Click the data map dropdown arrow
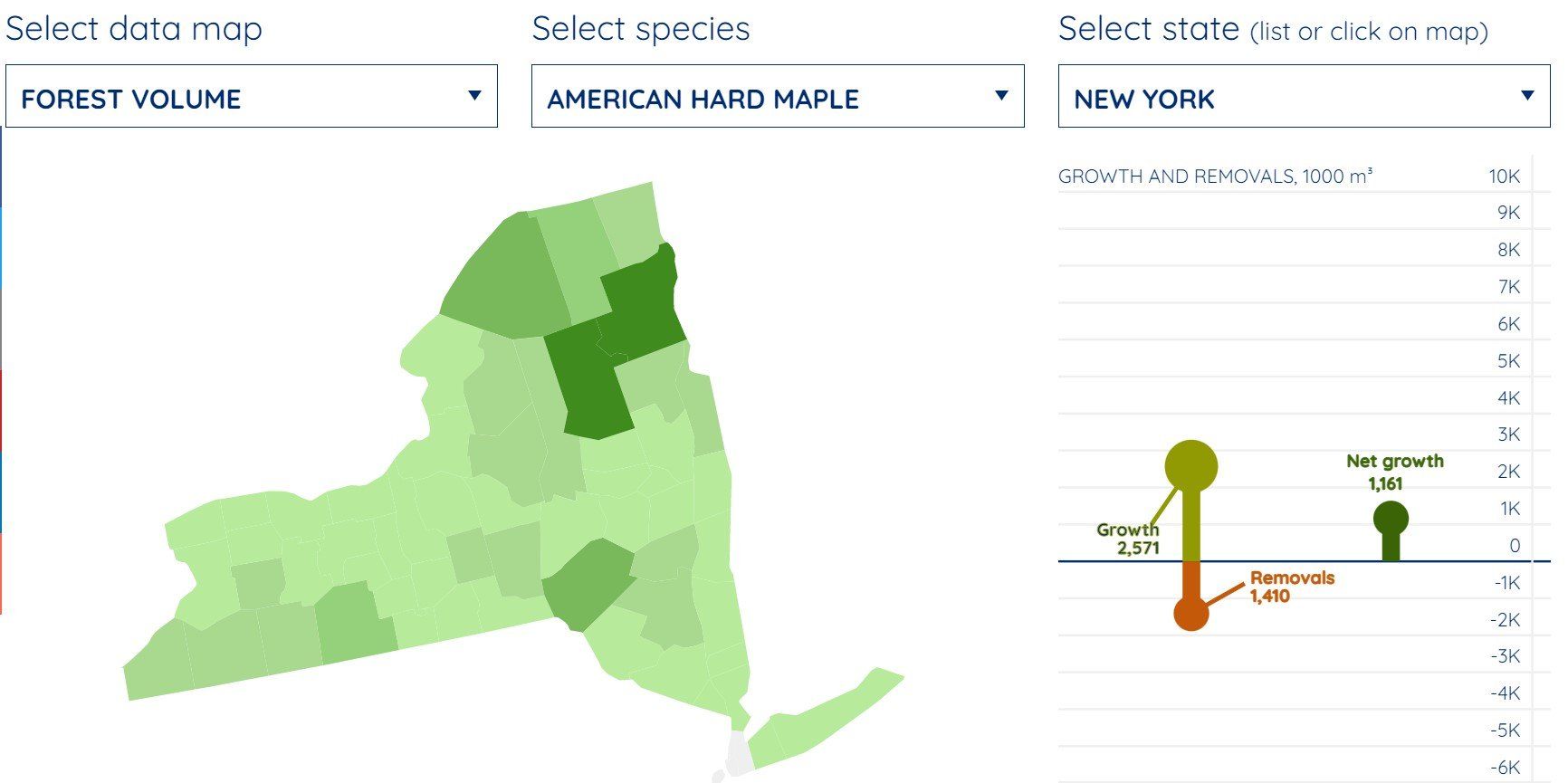This screenshot has height=783, width=1568. coord(474,95)
